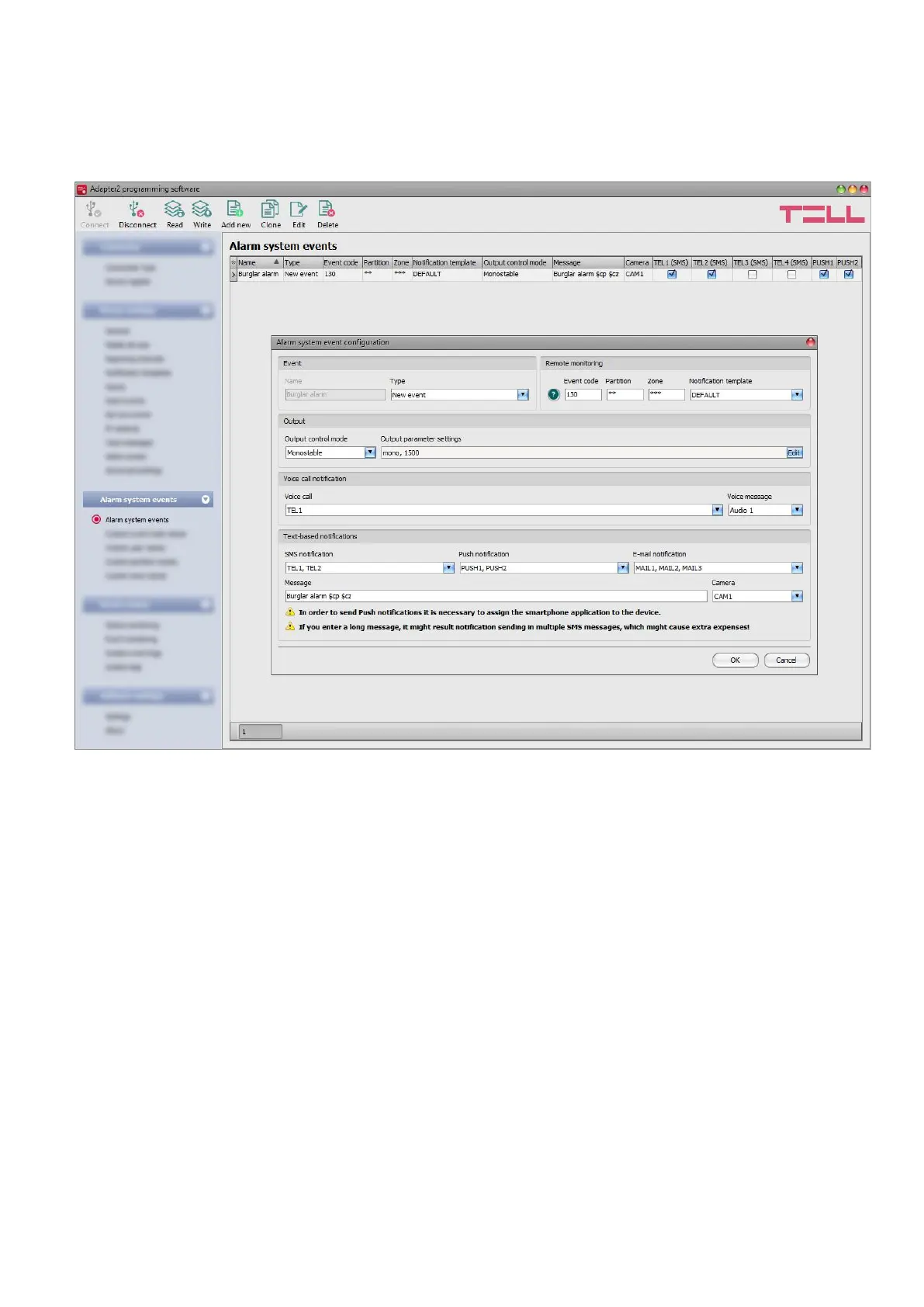Click the Partition input field
The image size is (924, 1307).
(x=625, y=394)
